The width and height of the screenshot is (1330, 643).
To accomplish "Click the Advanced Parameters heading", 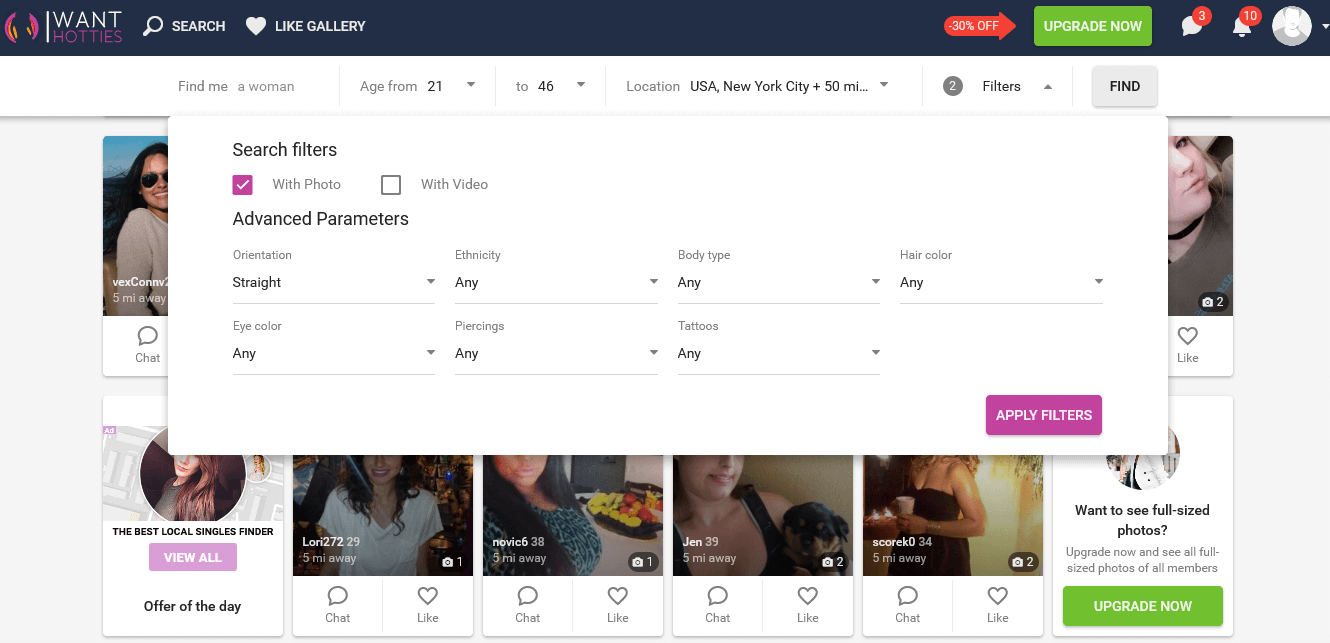I will tap(321, 219).
